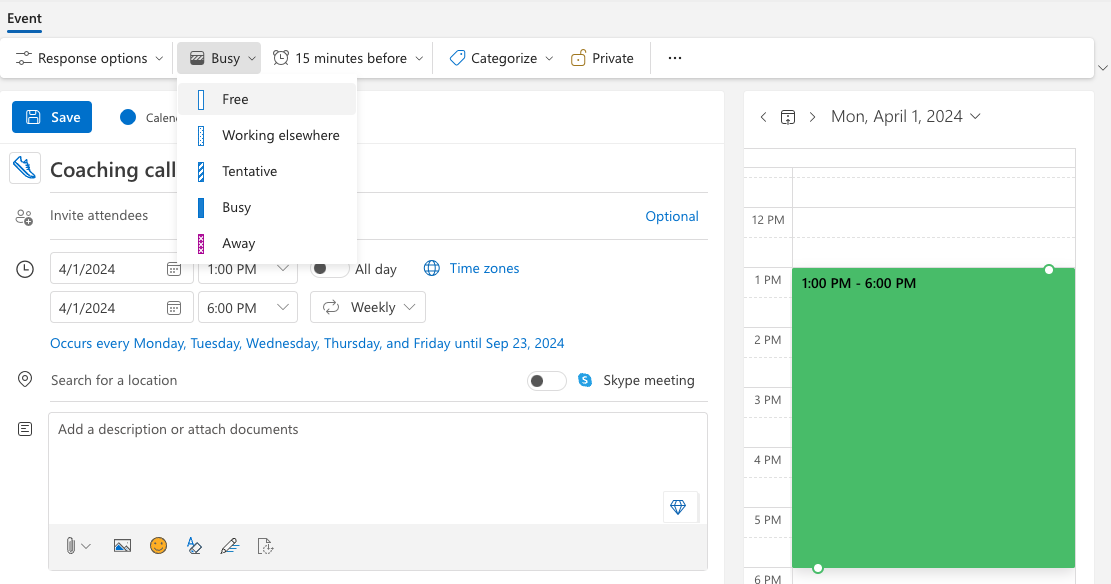
Task: Click the recurrence summary link
Action: [x=307, y=344]
